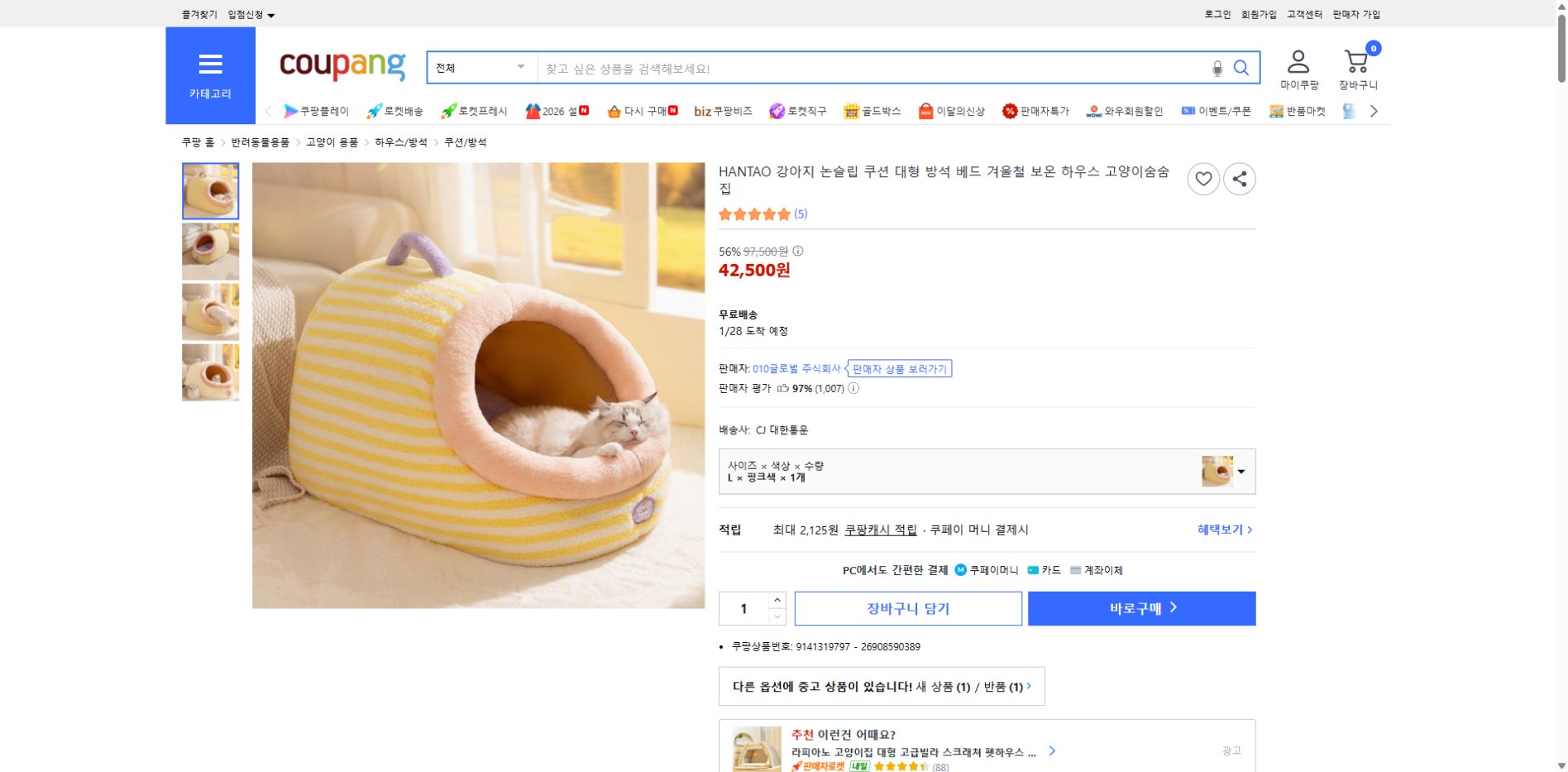Open the 카테고리 hamburger menu
This screenshot has width=1568, height=772.
pyautogui.click(x=211, y=65)
